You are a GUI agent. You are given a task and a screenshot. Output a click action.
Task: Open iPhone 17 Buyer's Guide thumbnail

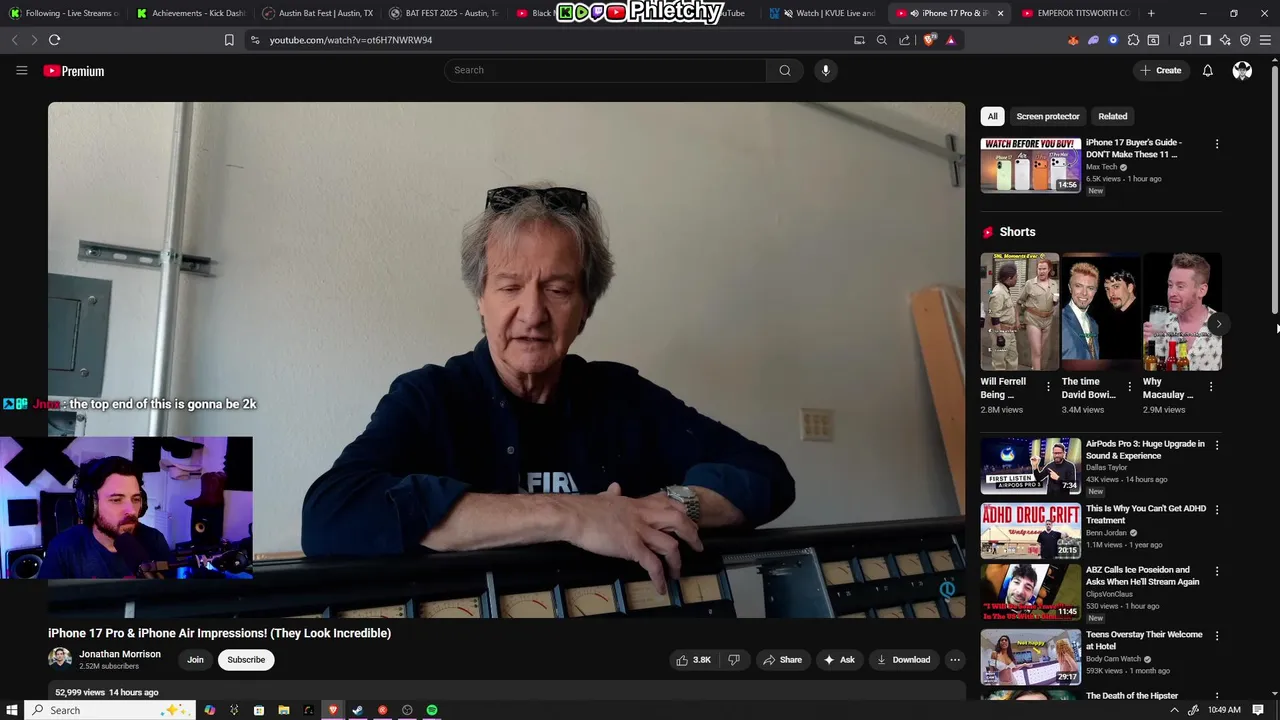pyautogui.click(x=1031, y=165)
